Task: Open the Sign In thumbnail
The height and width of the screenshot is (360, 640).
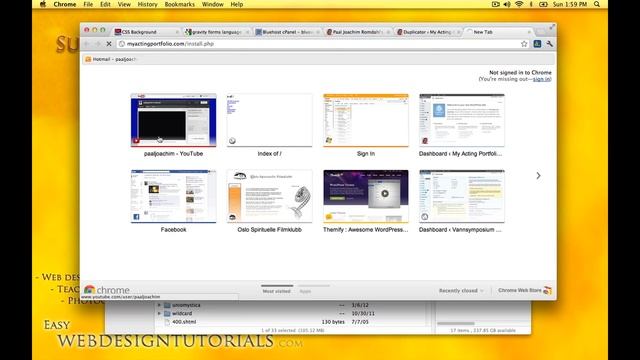Action: coord(366,120)
